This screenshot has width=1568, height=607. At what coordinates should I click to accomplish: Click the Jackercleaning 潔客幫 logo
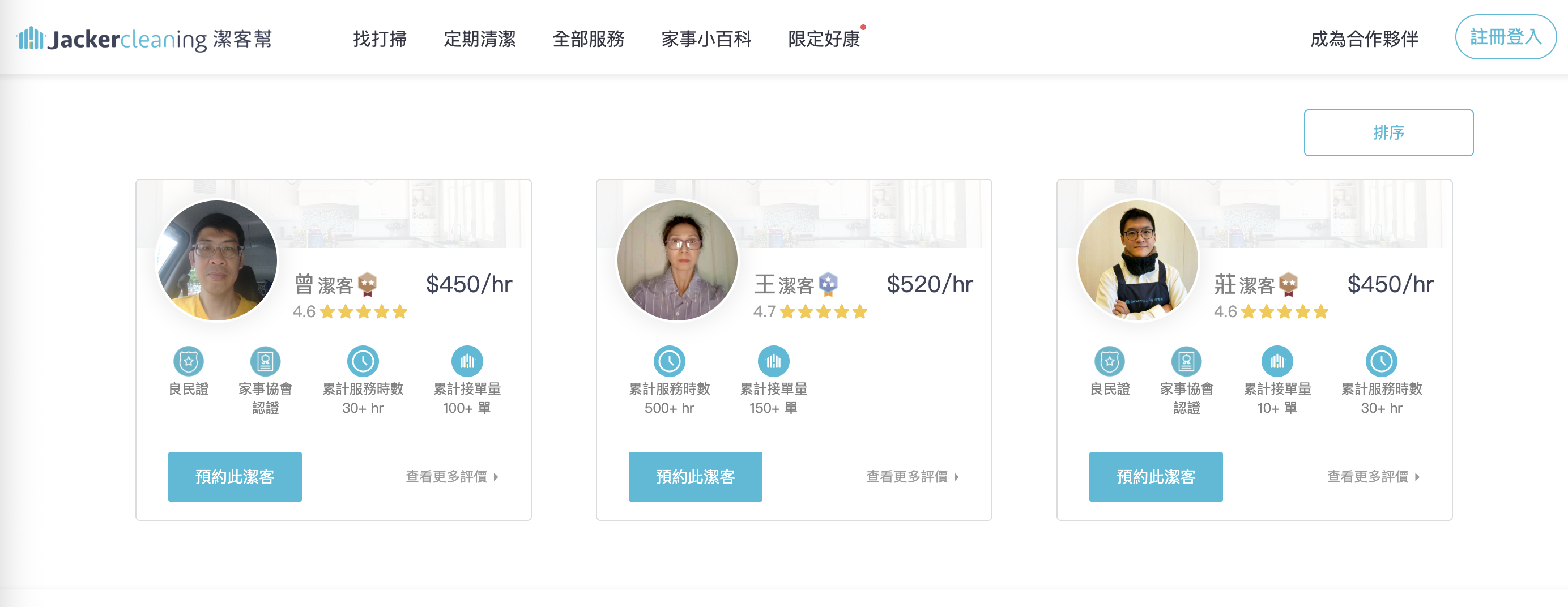pyautogui.click(x=144, y=39)
